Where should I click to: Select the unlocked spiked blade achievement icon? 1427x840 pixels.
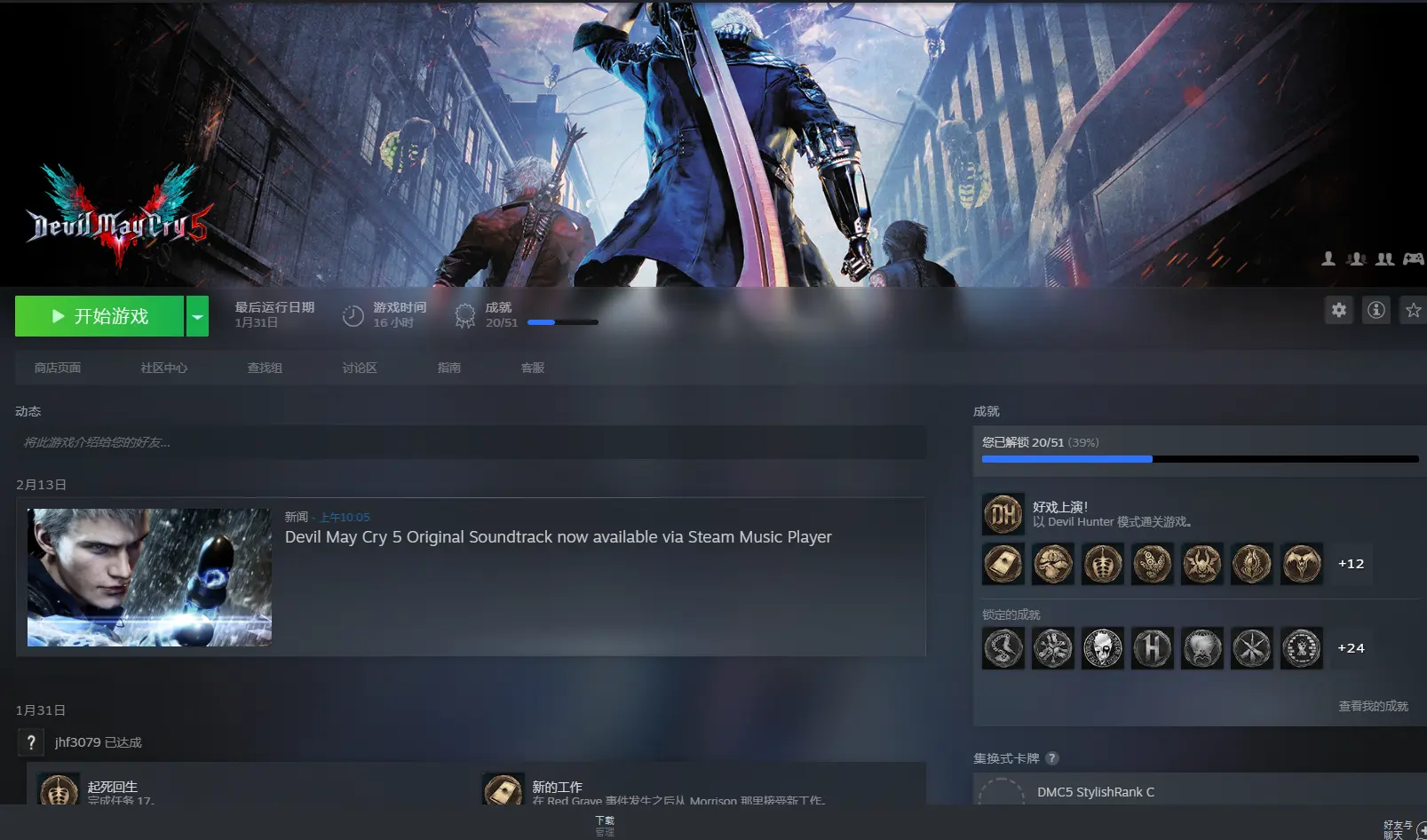pyautogui.click(x=1252, y=564)
